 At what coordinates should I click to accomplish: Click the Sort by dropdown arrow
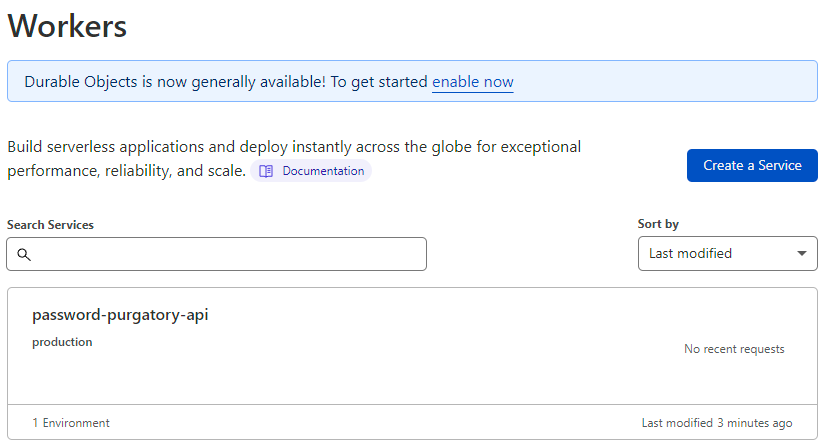(x=801, y=254)
